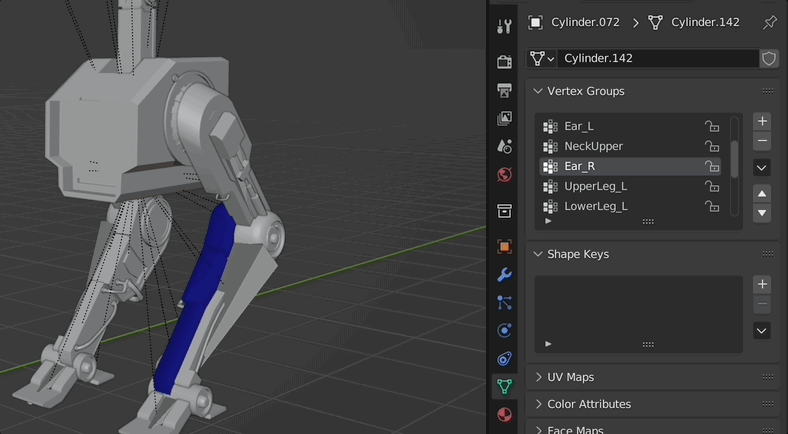The height and width of the screenshot is (434, 788).
Task: Open the mesh data browse dropdown
Action: point(541,58)
